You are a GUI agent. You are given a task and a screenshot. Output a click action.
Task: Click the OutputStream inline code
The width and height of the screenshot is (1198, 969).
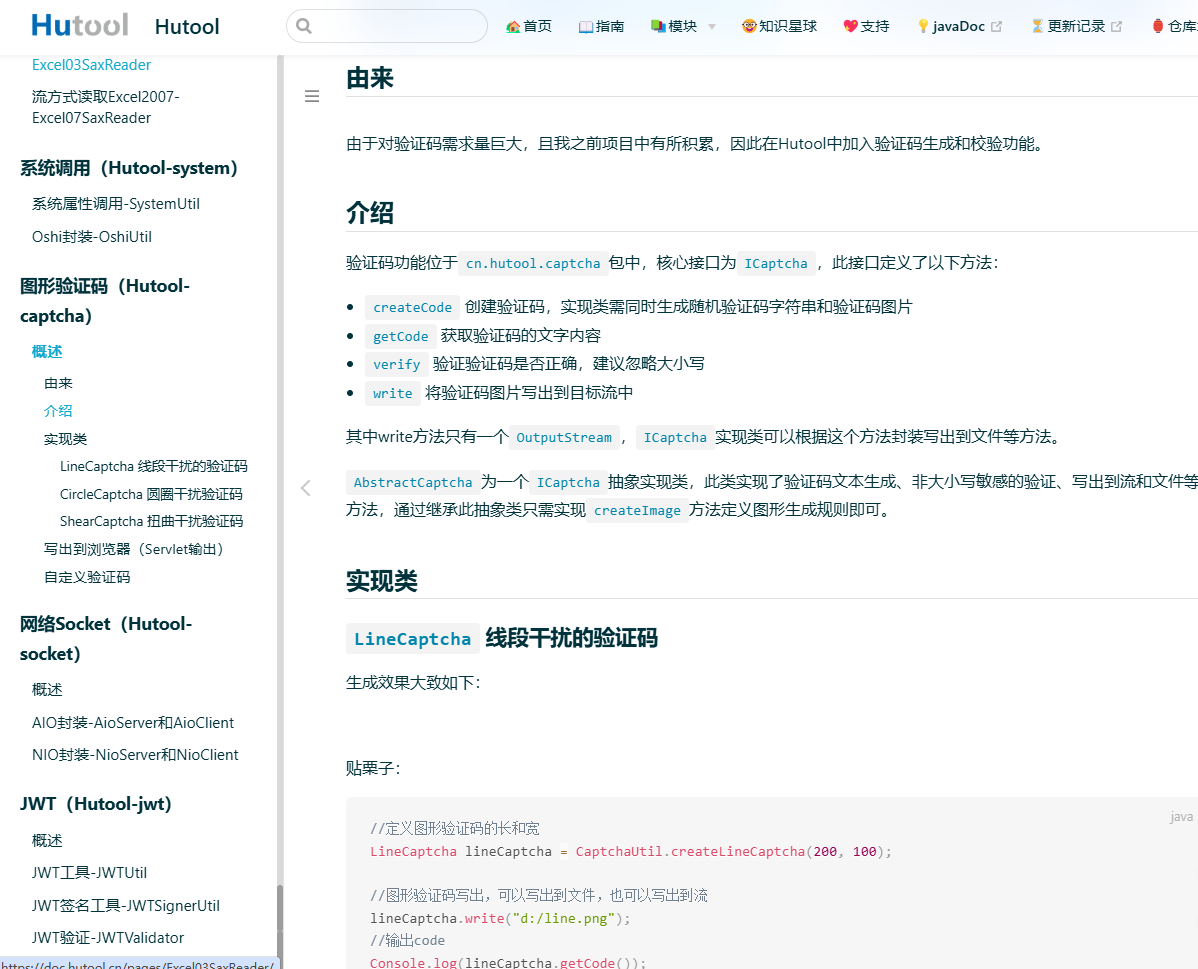coord(564,437)
